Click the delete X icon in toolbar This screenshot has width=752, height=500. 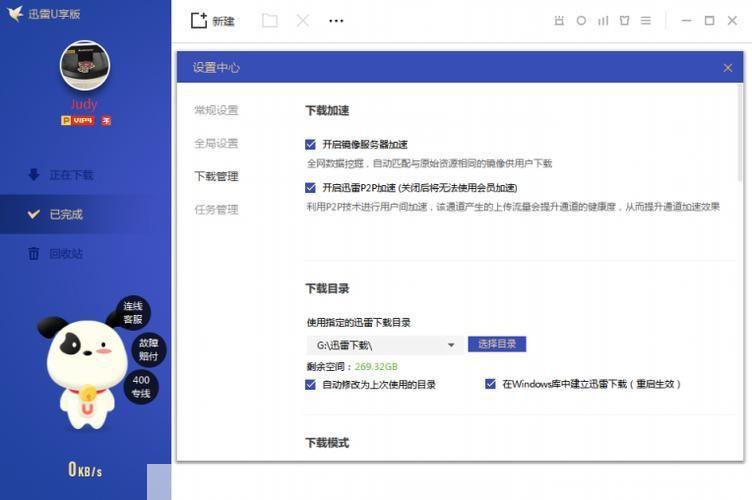click(x=303, y=21)
